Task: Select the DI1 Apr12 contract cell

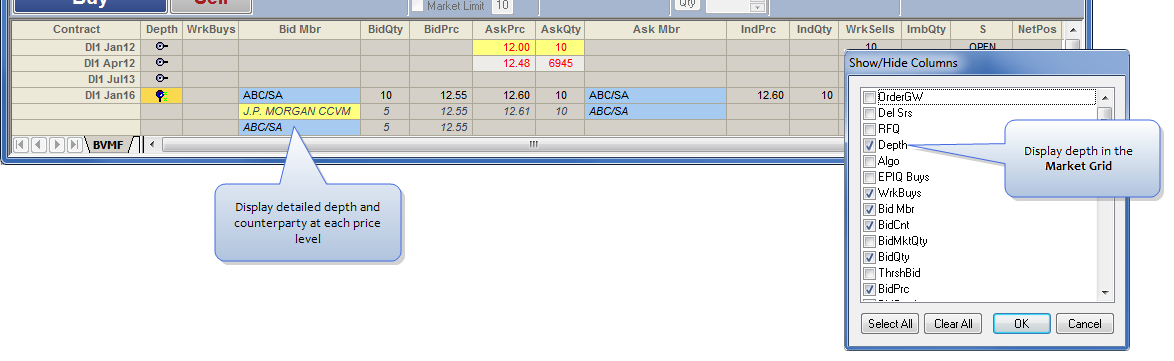Action: [x=76, y=63]
